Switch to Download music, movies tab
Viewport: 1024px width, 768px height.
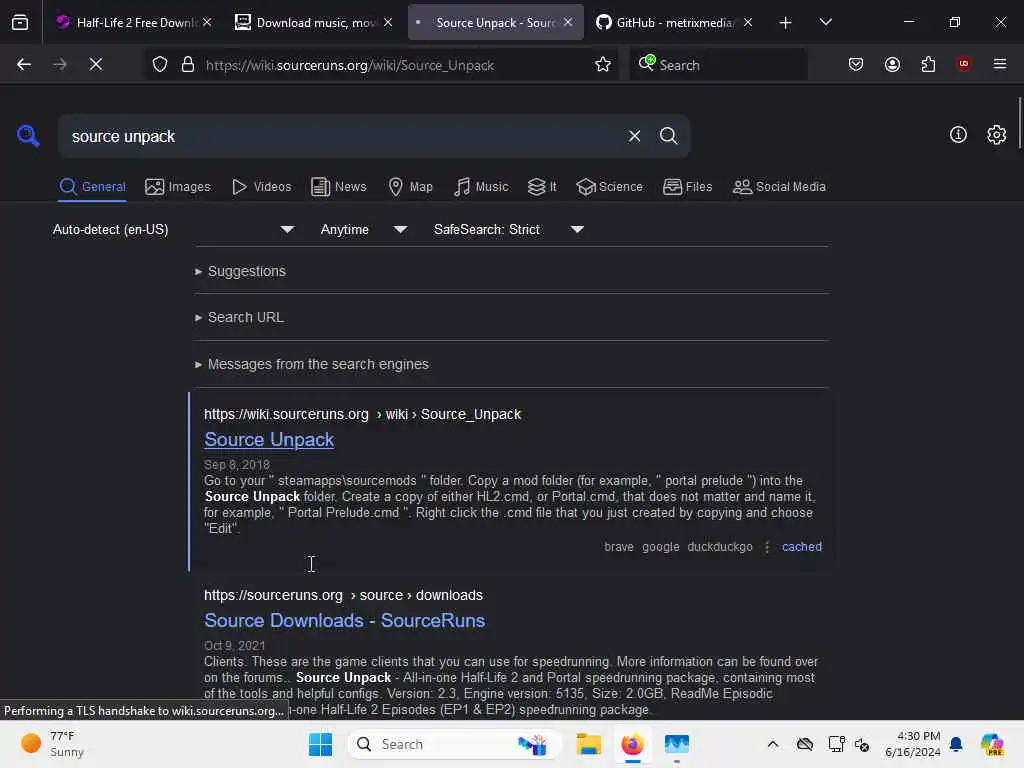pyautogui.click(x=314, y=22)
